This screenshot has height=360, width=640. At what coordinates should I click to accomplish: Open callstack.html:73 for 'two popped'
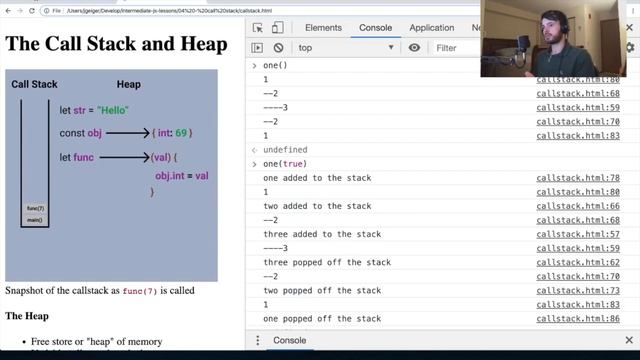[578, 291]
